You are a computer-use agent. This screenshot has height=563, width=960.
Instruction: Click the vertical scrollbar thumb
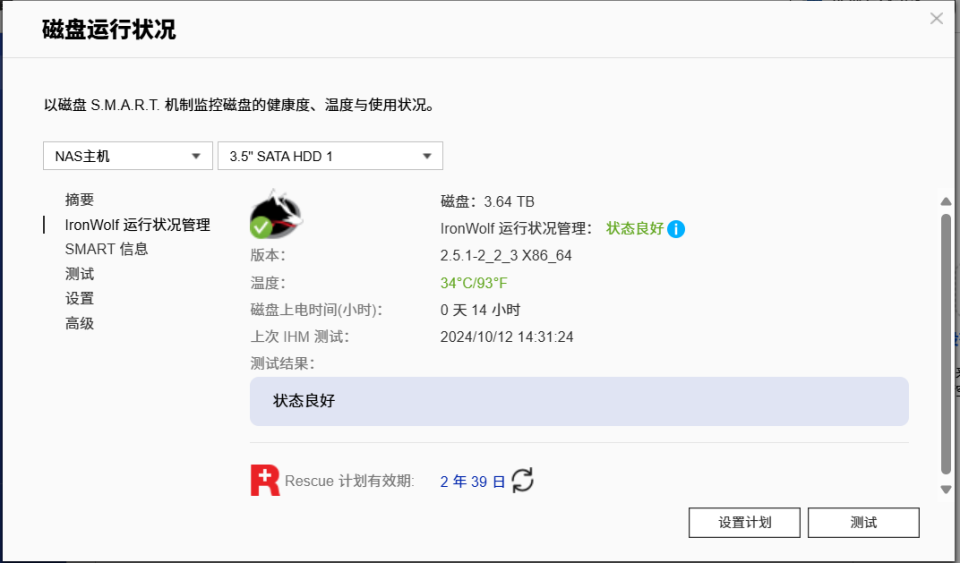coord(946,344)
